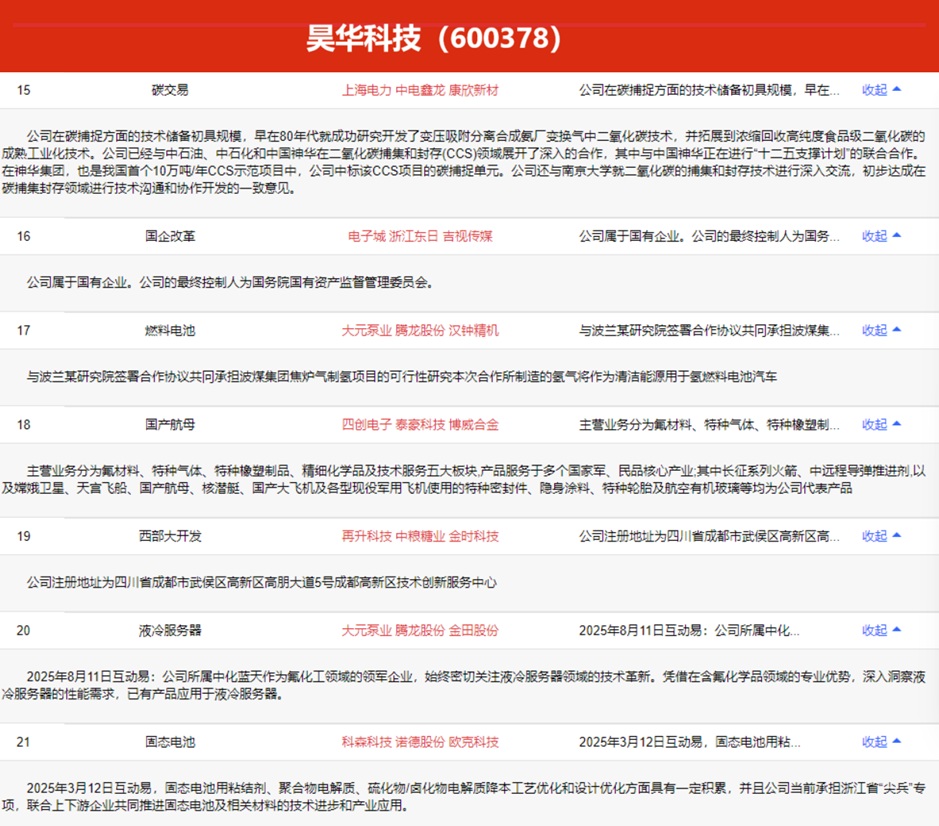Click row number 15

[x=23, y=90]
